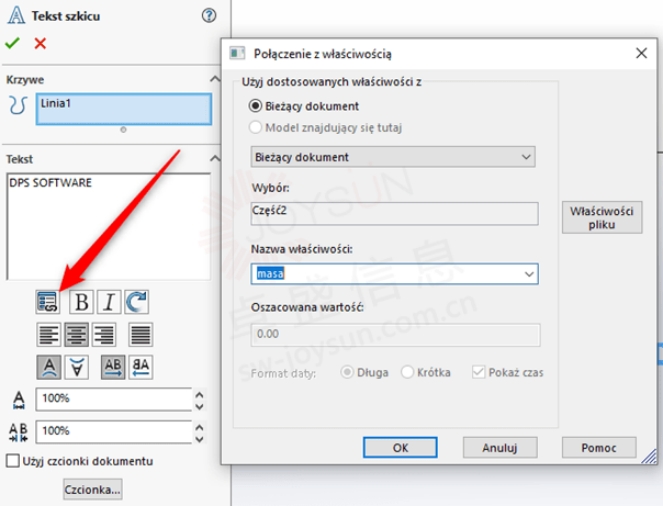Grab the dialog resize grip corner
This screenshot has height=506, width=663.
coord(650,457)
